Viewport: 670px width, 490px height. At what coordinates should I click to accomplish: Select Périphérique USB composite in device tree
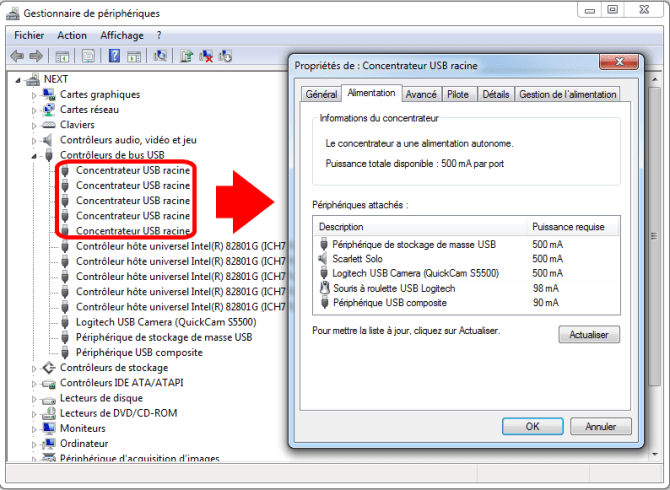(139, 352)
